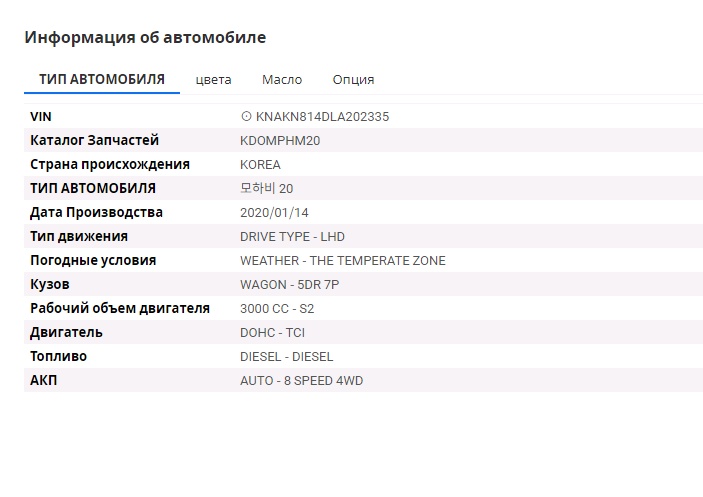
Task: Click the DOHC - TCI engine value
Action: [273, 333]
